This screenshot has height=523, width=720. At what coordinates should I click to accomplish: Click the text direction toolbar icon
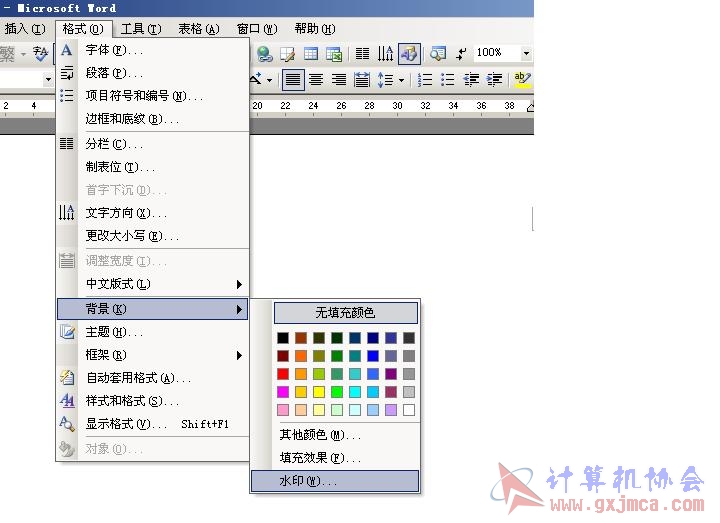[x=385, y=54]
